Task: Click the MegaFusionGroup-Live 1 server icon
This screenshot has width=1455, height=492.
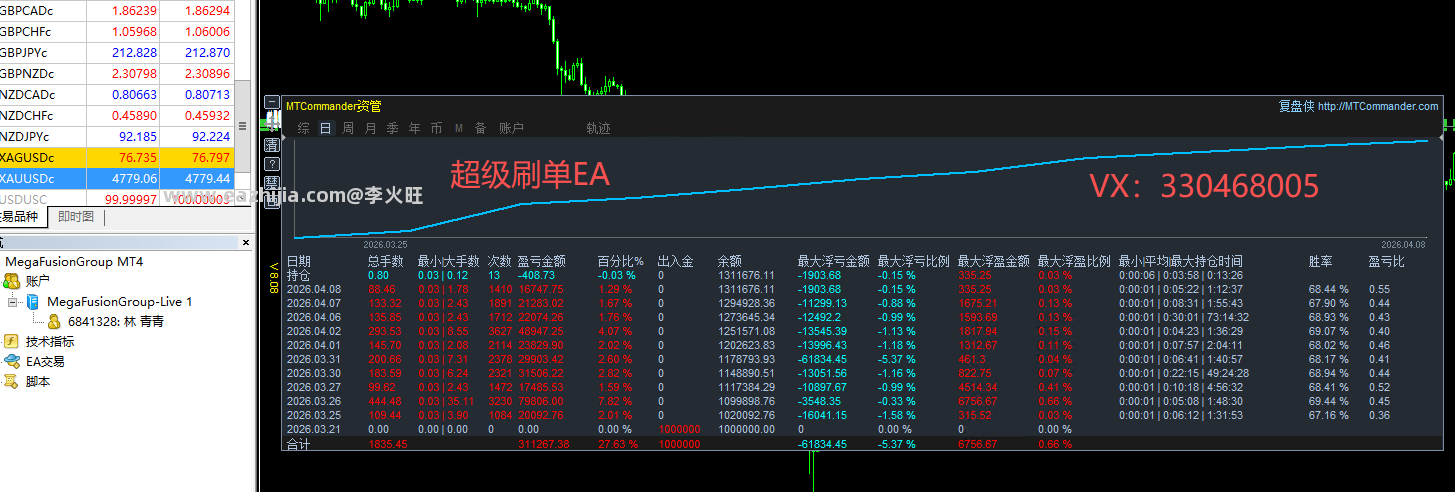Action: click(33, 301)
